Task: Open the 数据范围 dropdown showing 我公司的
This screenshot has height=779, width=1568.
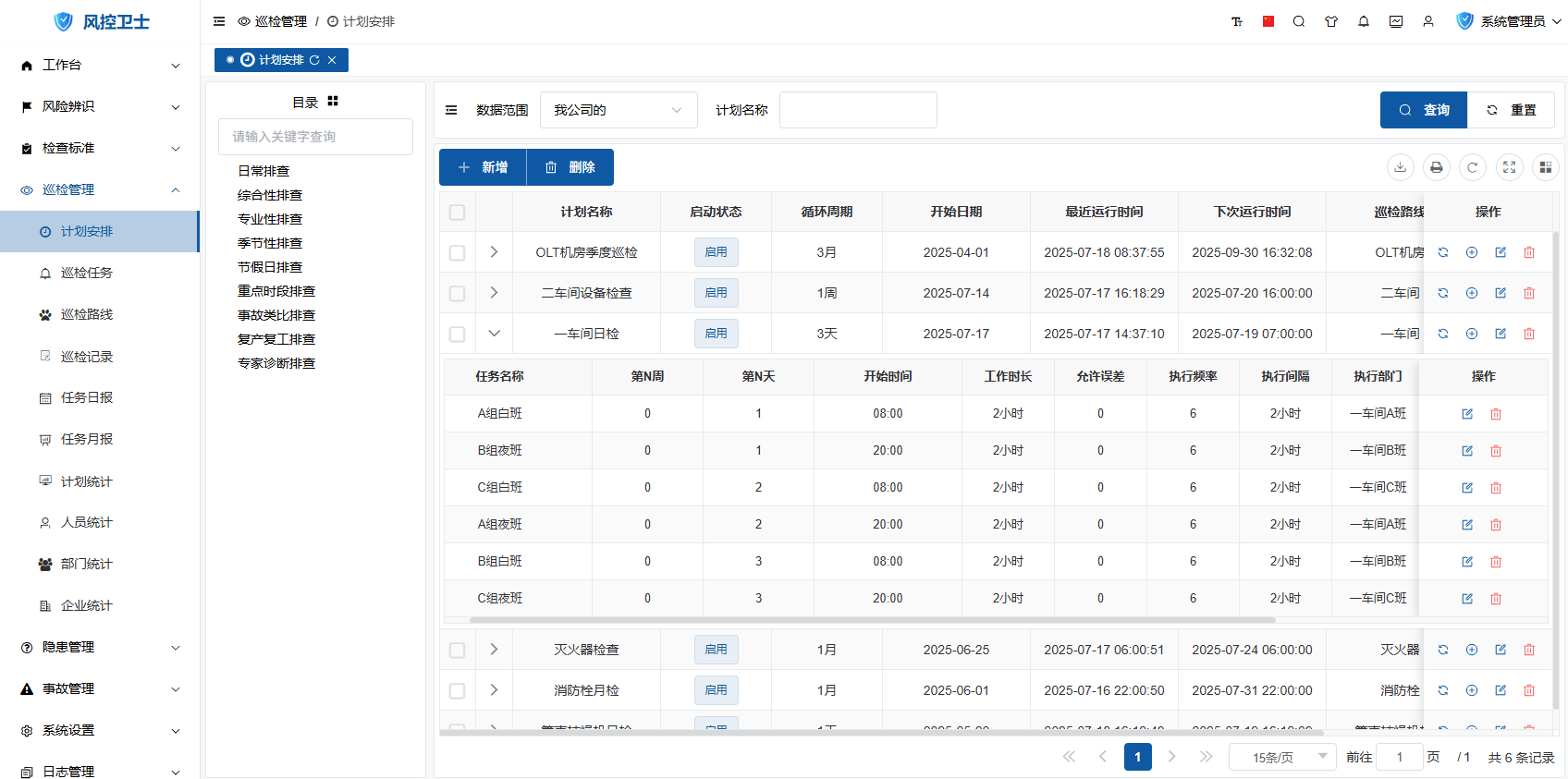Action: [x=618, y=110]
